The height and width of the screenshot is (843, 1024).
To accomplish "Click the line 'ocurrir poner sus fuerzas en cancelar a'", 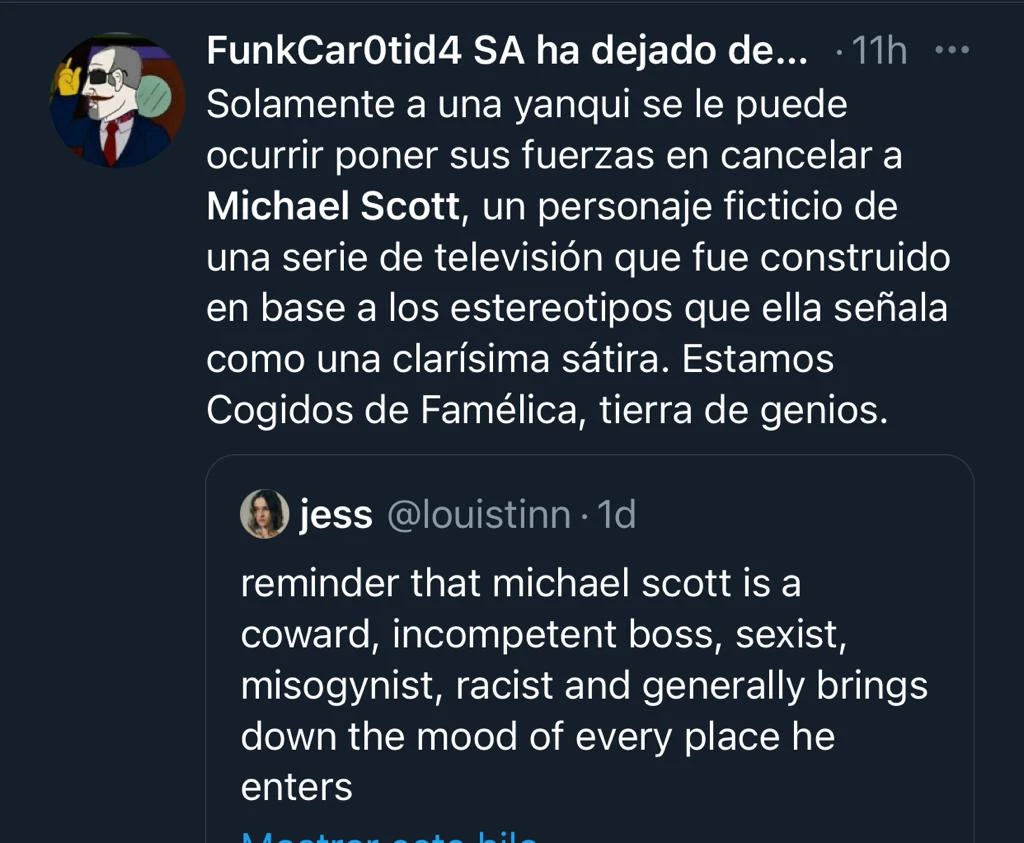I will coord(554,156).
